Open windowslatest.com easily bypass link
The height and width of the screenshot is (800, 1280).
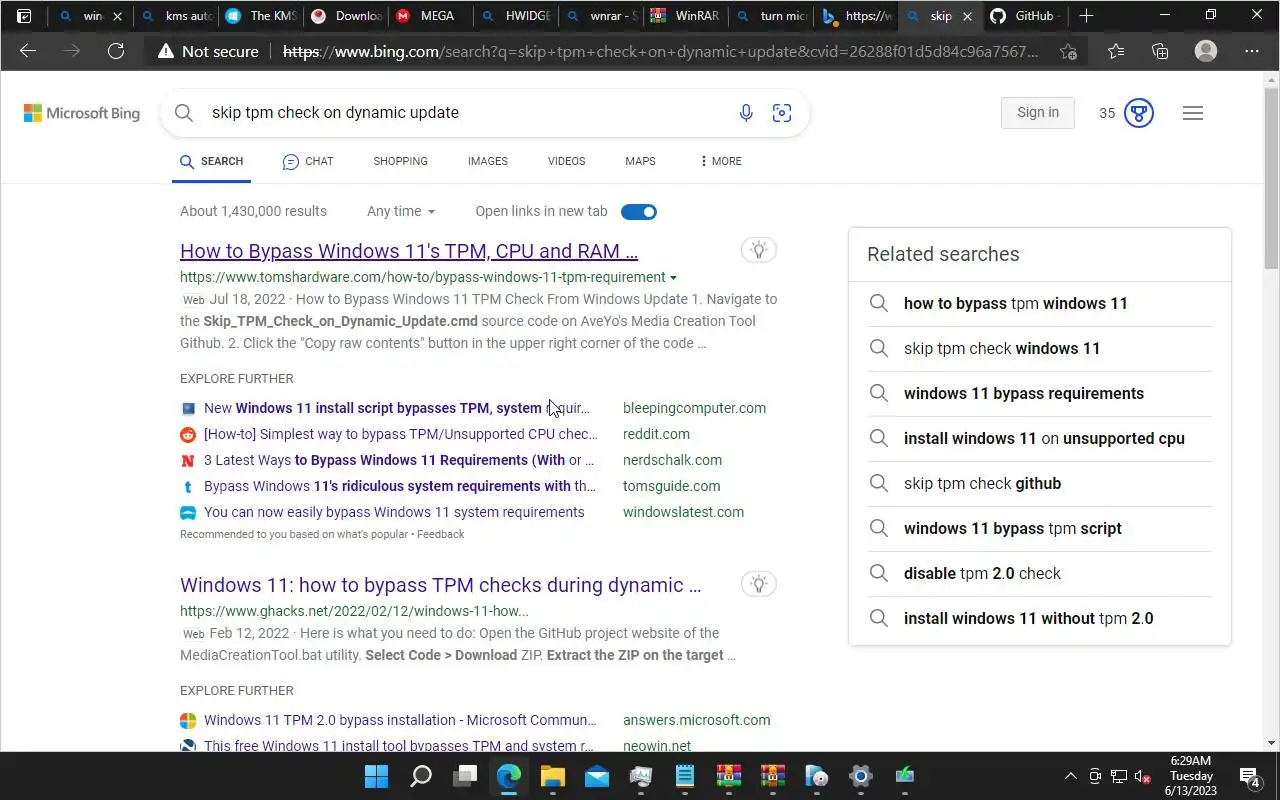tap(394, 512)
